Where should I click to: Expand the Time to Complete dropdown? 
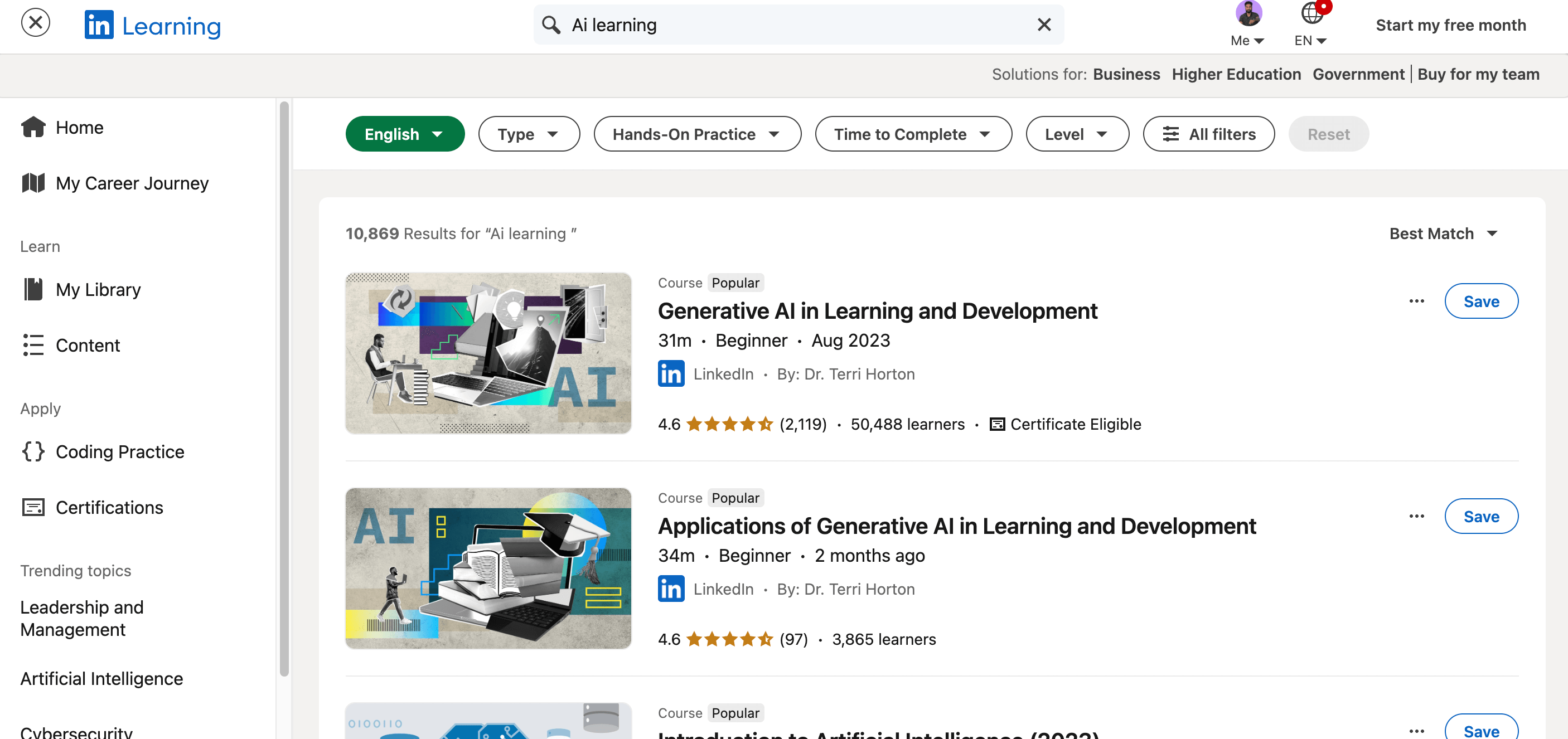pos(913,133)
